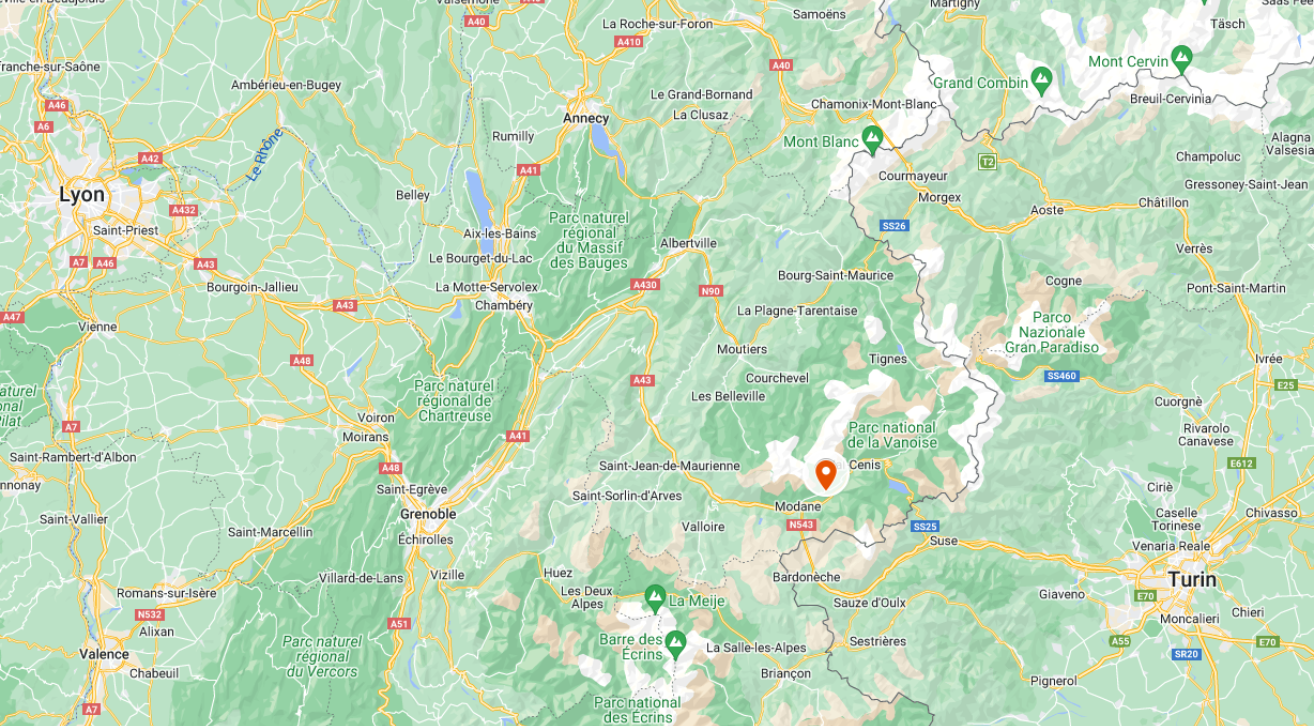Select the SS26 road shield near Courmayeur
Viewport: 1314px width, 726px height.
click(x=894, y=226)
